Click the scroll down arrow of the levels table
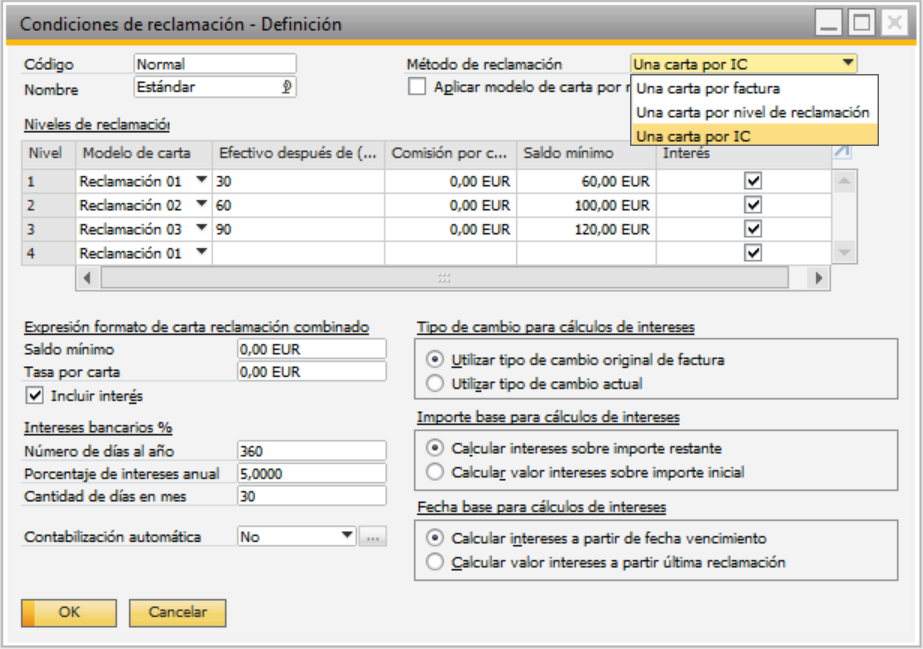 point(844,253)
